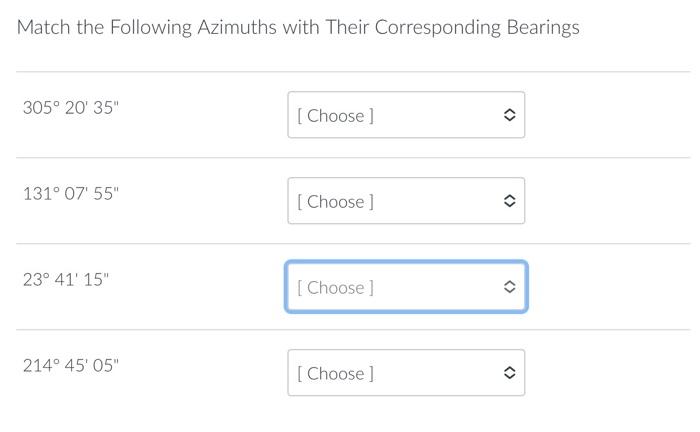Click the up-down arrow icon for 214° 45' 05"
Image resolution: width=700 pixels, height=432 pixels.
[508, 374]
